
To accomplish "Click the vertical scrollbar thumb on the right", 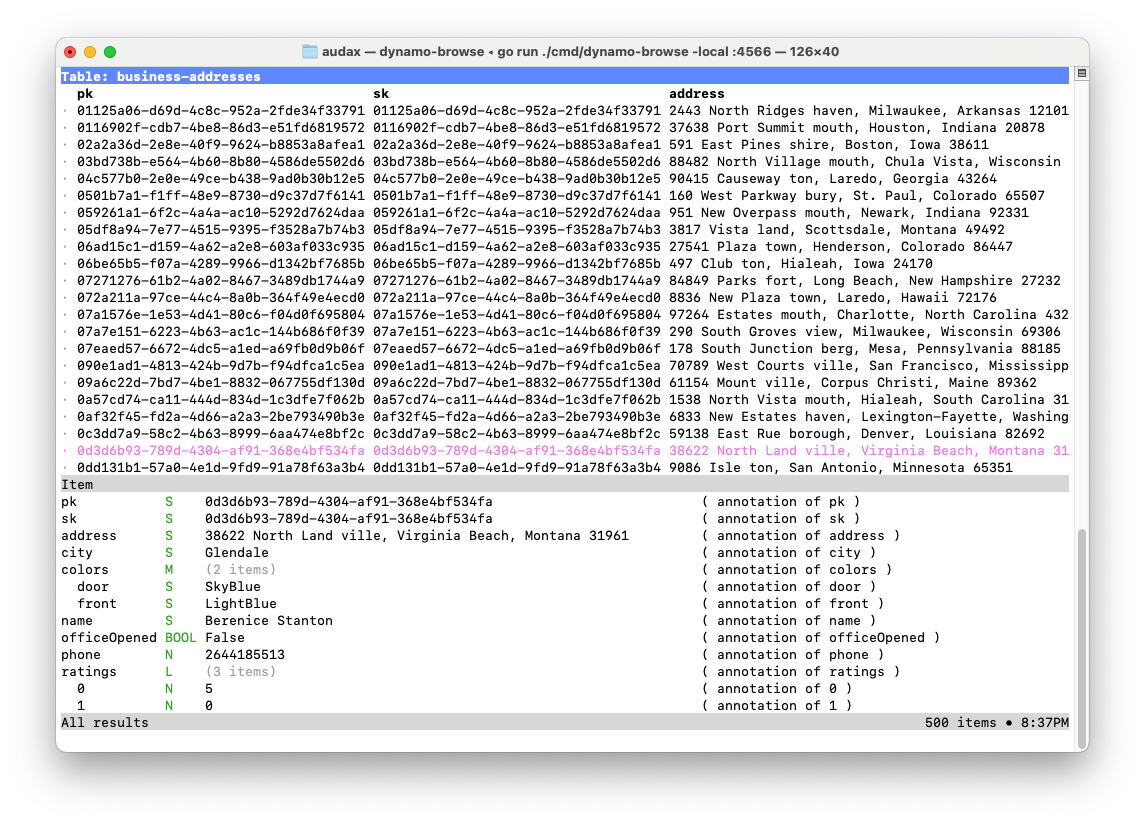I will (x=1080, y=630).
